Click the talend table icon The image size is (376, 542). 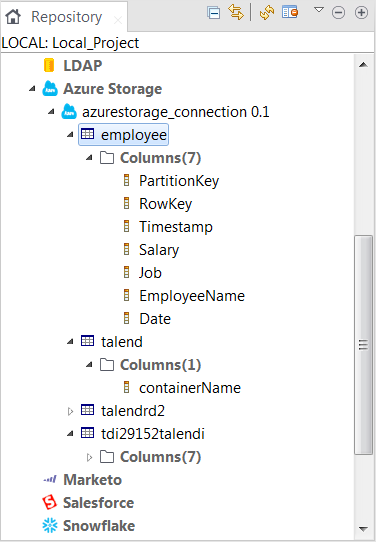87,341
